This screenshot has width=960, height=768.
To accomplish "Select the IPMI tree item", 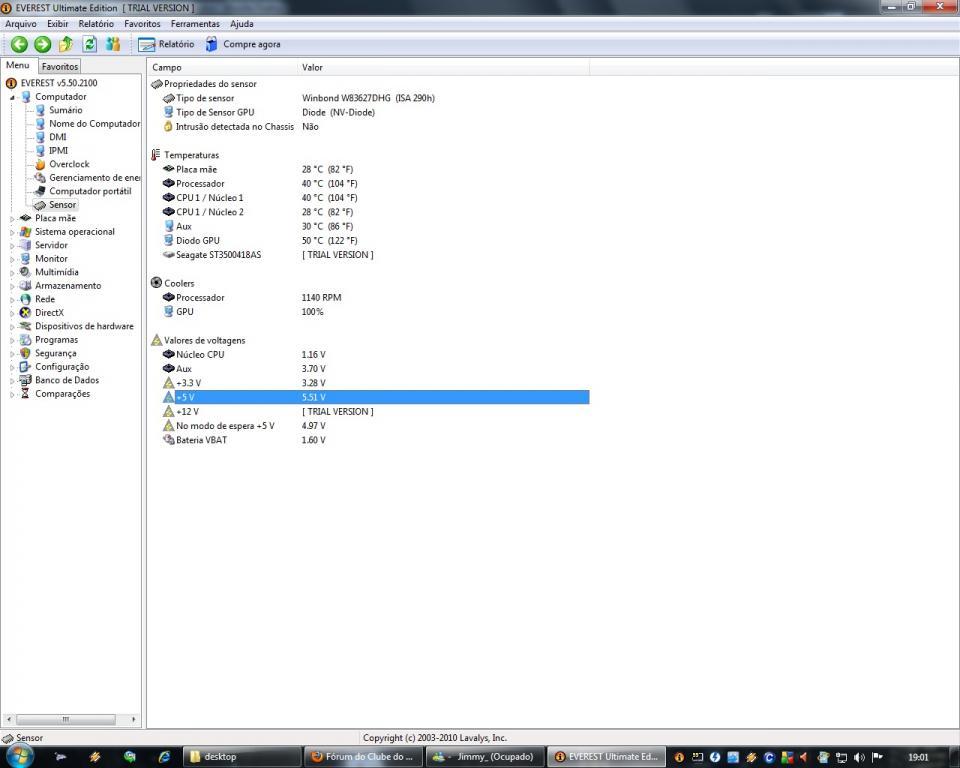I will point(58,151).
